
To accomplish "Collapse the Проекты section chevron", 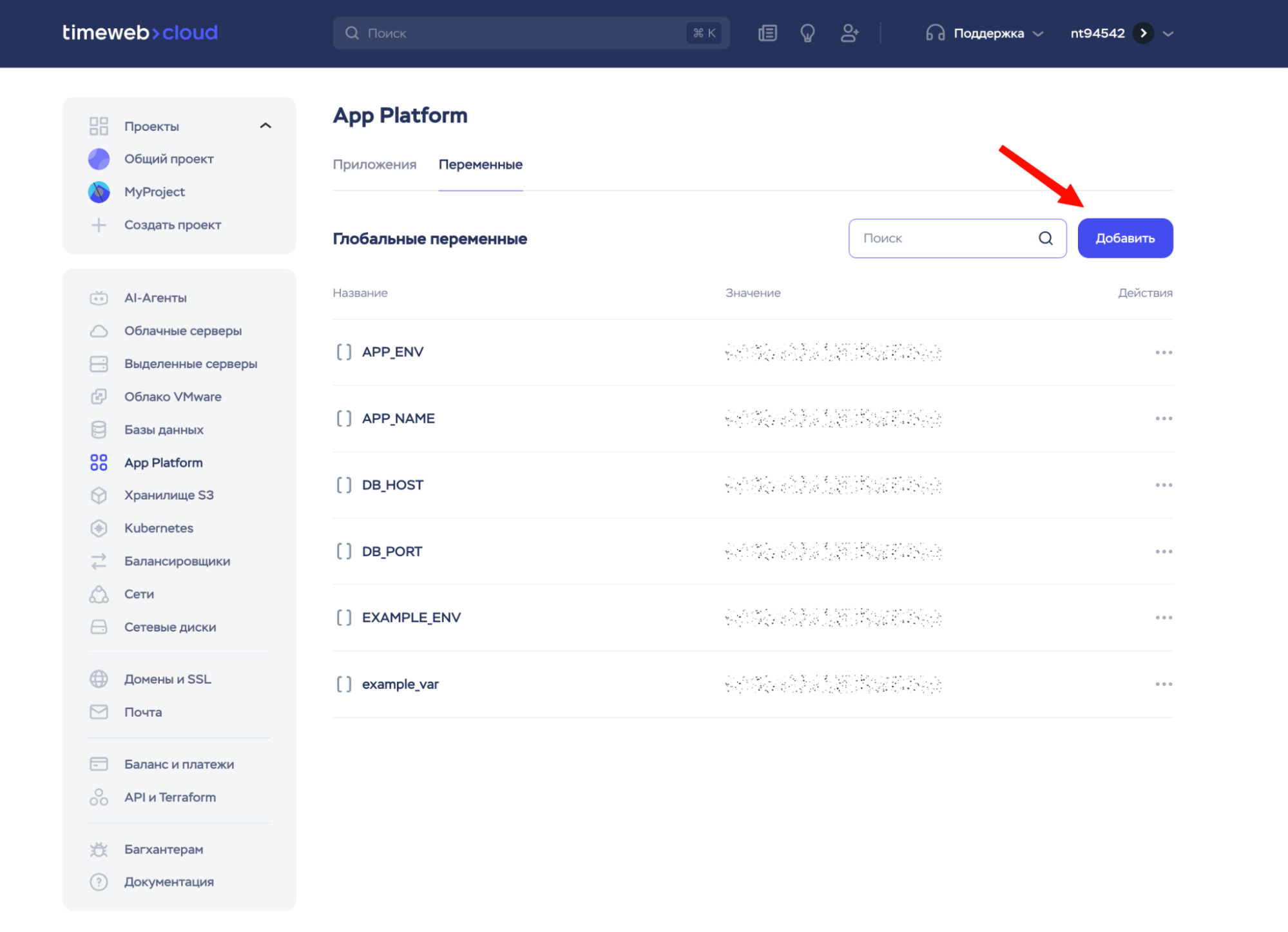I will click(x=265, y=126).
